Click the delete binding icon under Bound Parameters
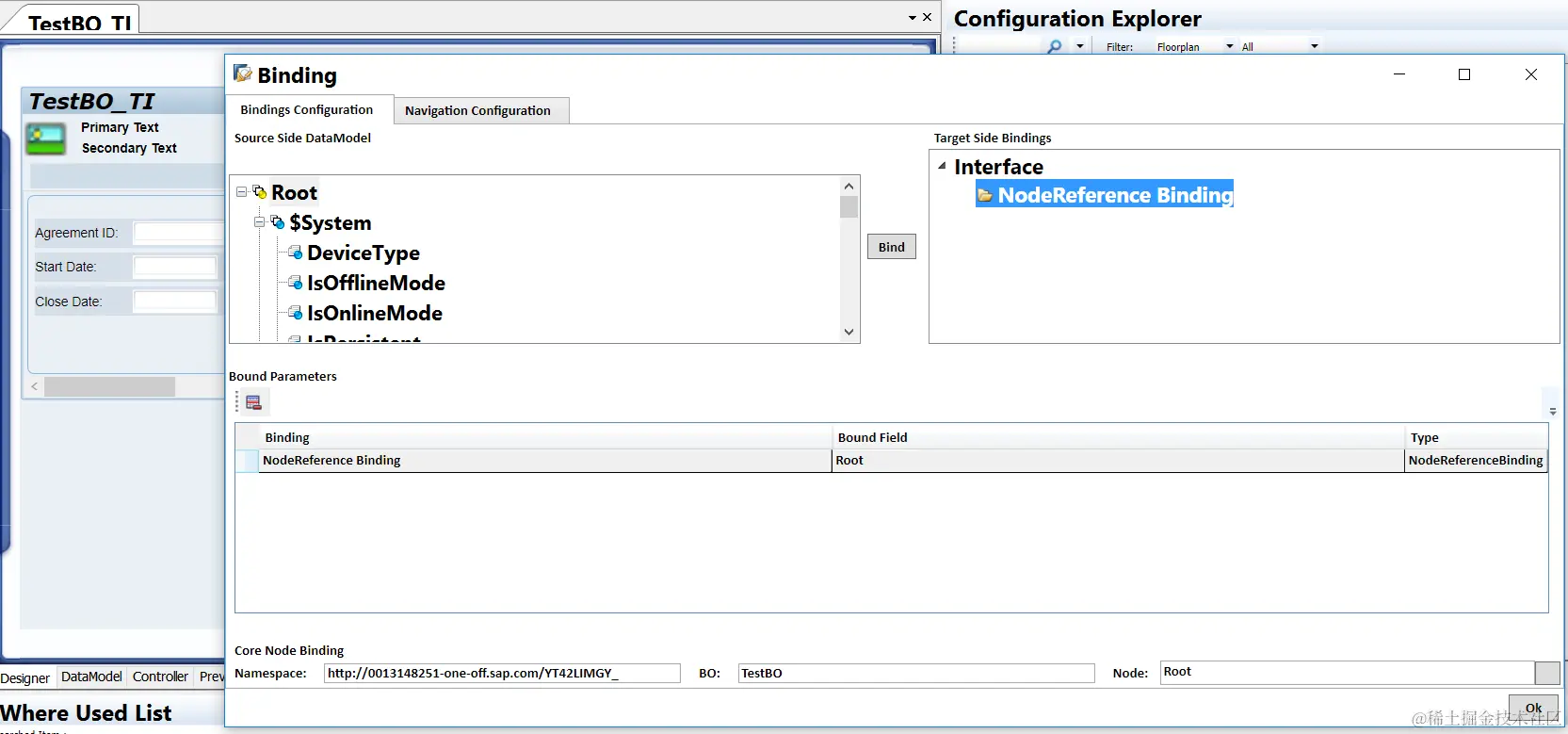Viewport: 1568px width, 734px height. click(x=253, y=402)
